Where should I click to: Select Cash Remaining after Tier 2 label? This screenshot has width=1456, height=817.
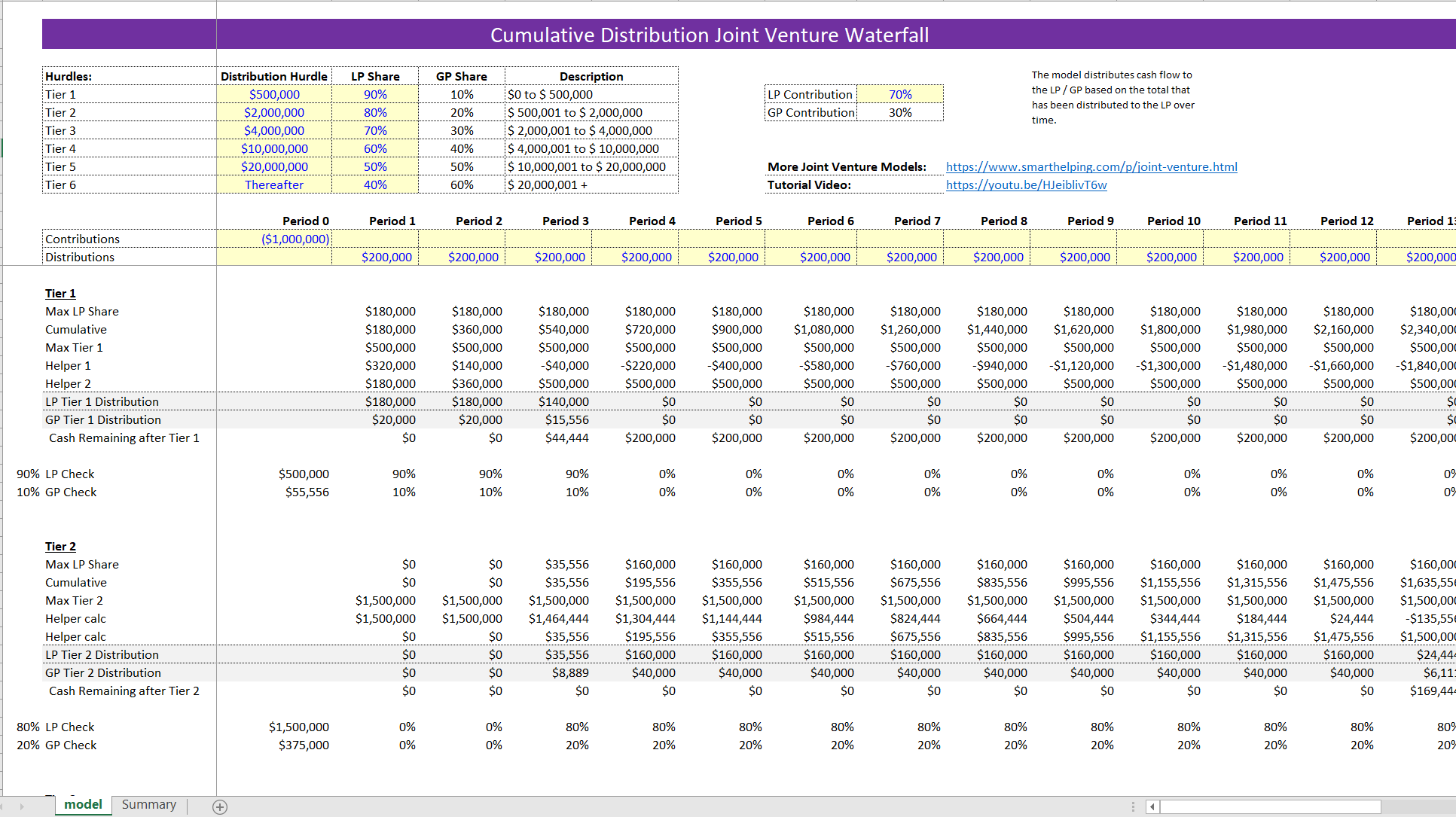pyautogui.click(x=124, y=690)
